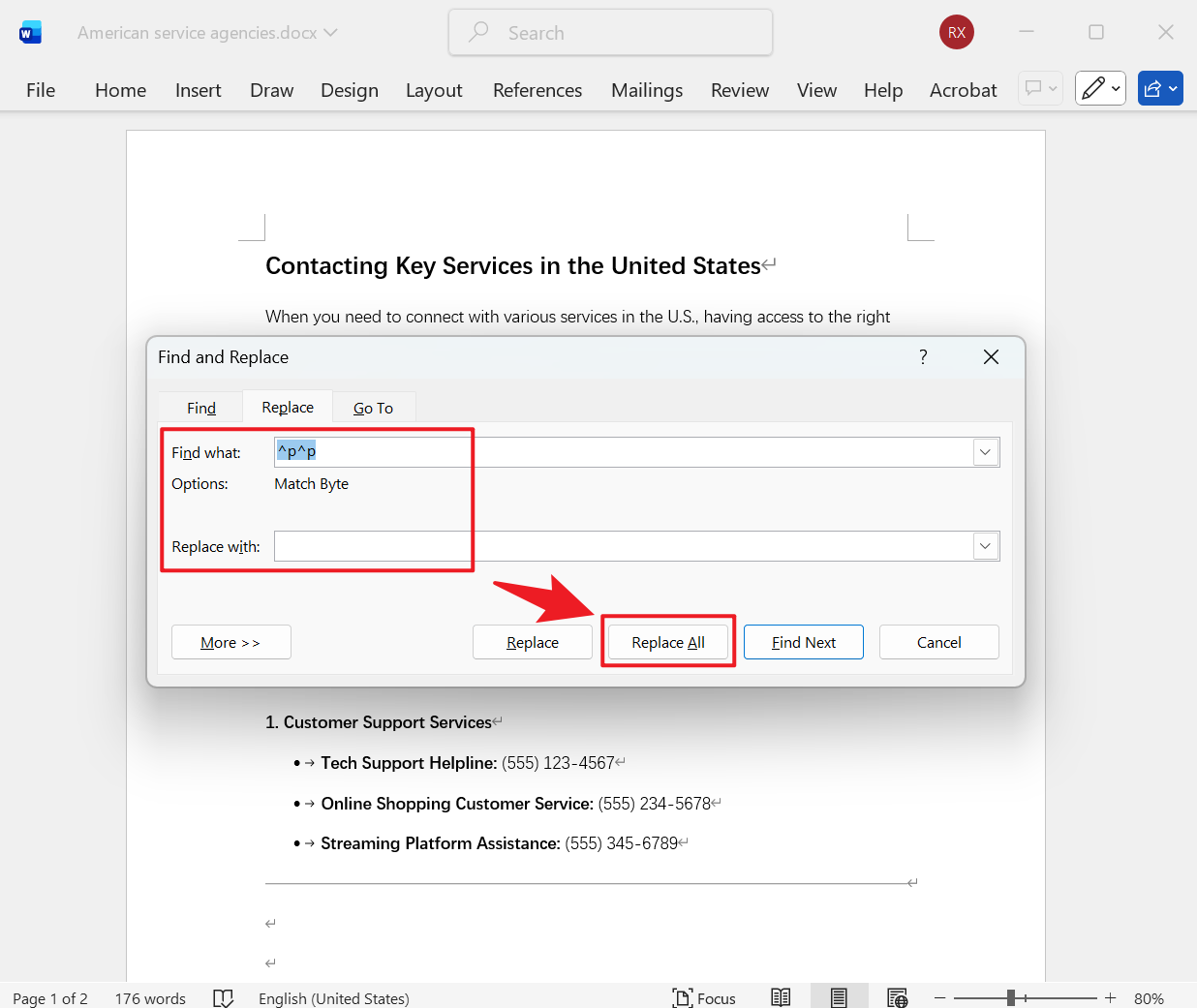Click the dialog help question mark
Image resolution: width=1197 pixels, height=1008 pixels.
[923, 357]
